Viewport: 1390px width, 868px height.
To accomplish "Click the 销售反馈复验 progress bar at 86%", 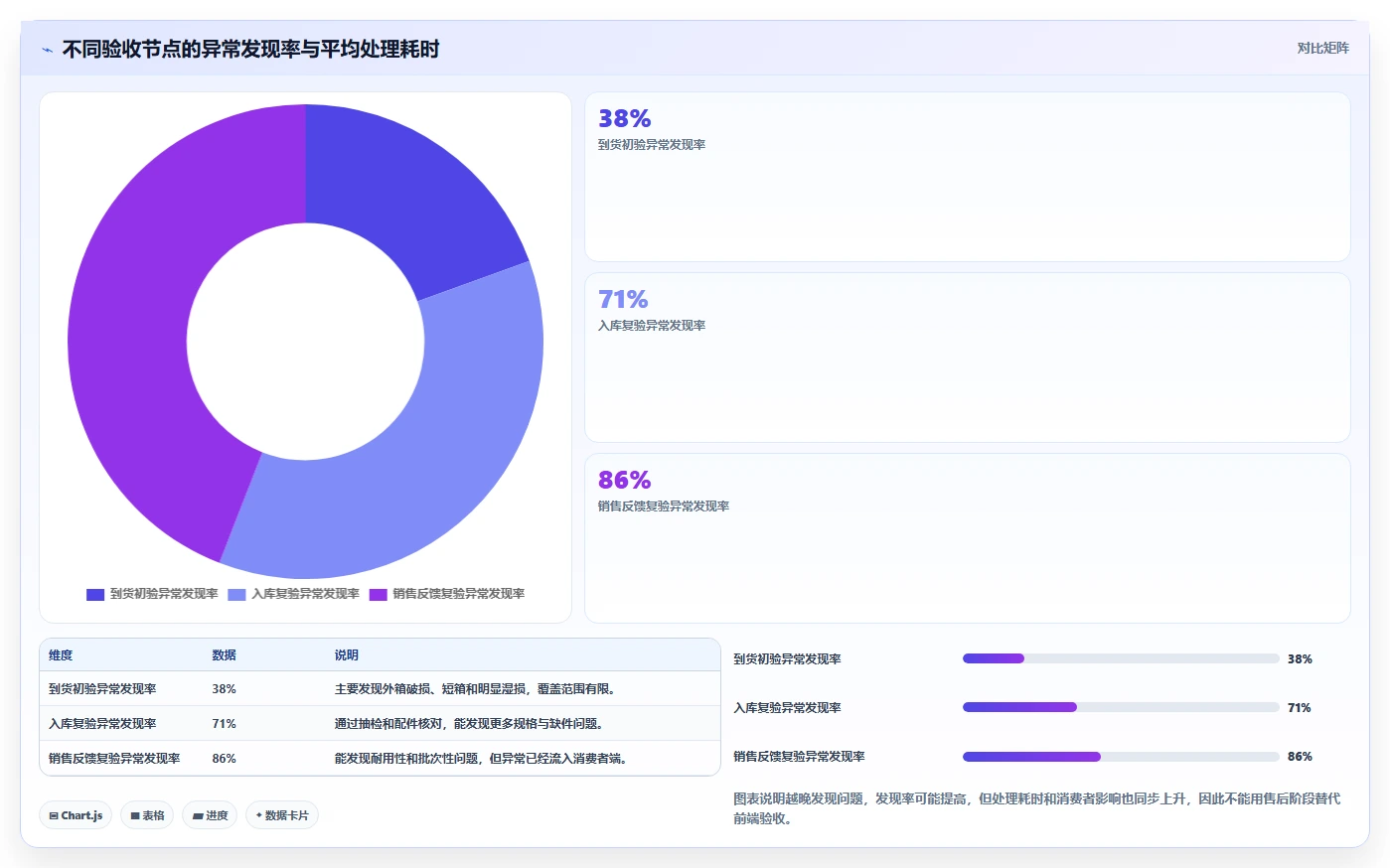I will point(1121,757).
